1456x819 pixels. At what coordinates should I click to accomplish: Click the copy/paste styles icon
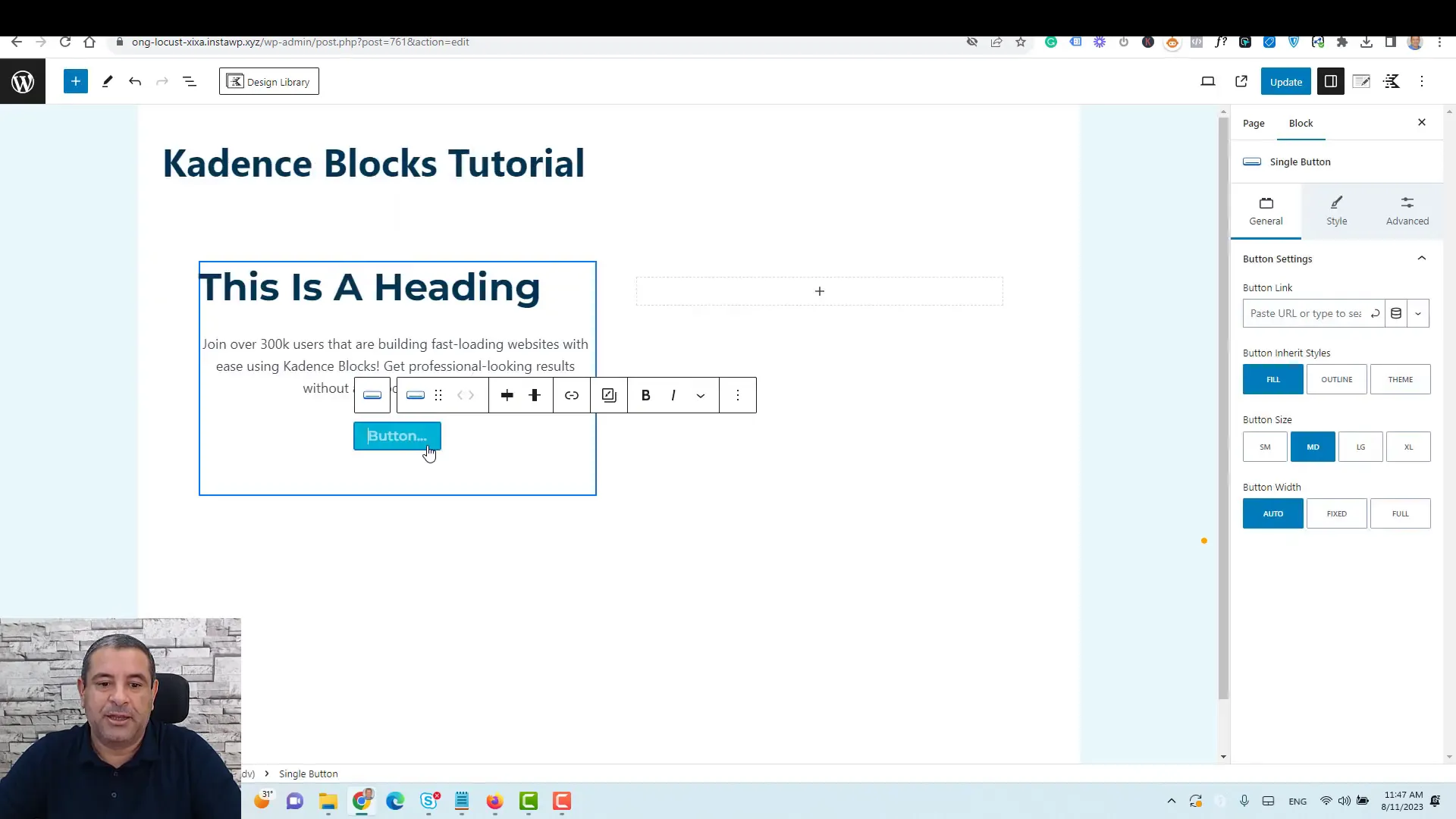(x=609, y=395)
